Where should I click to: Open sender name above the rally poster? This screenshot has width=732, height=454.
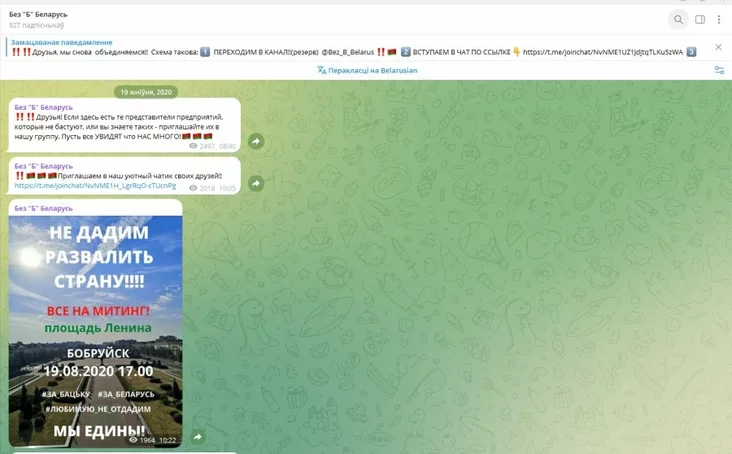pyautogui.click(x=44, y=208)
